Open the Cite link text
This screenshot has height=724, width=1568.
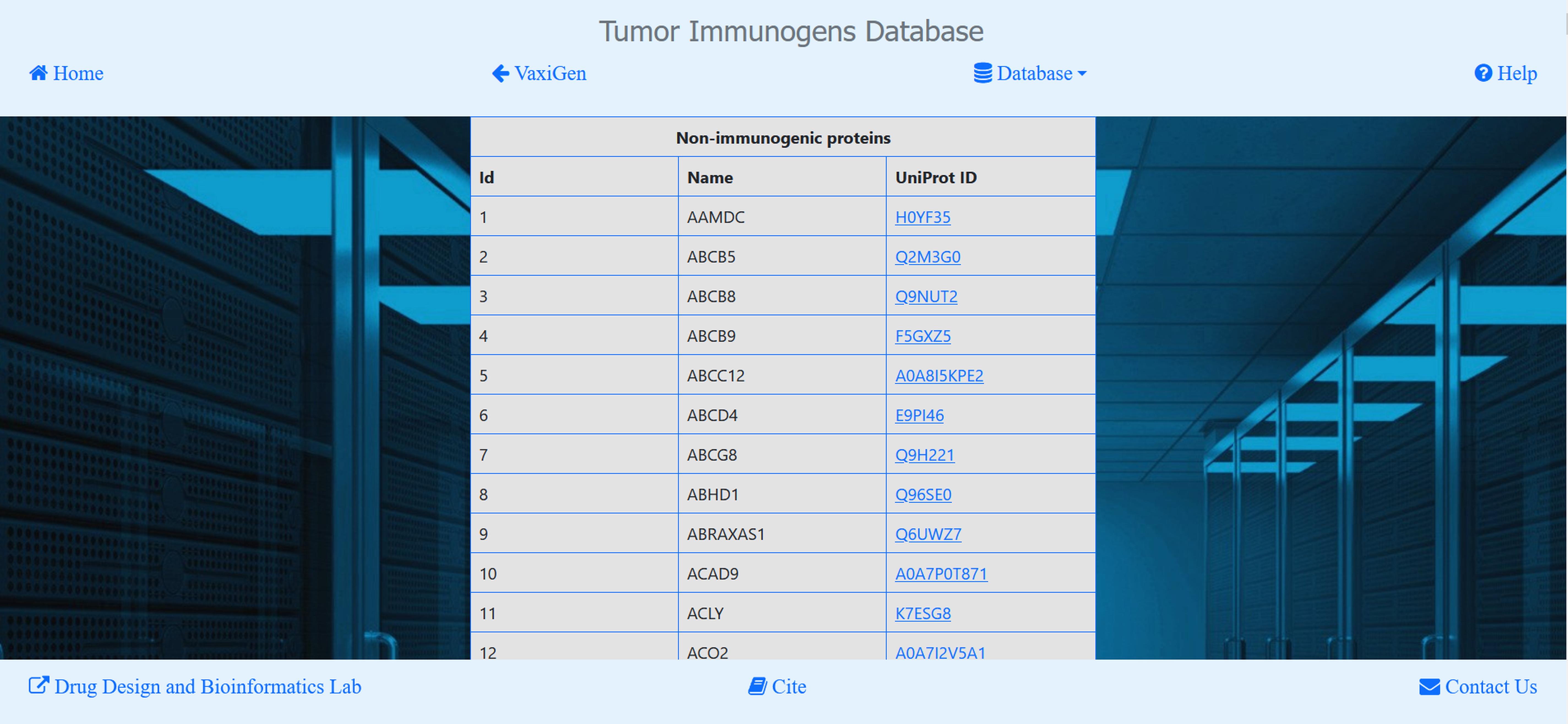coord(789,686)
